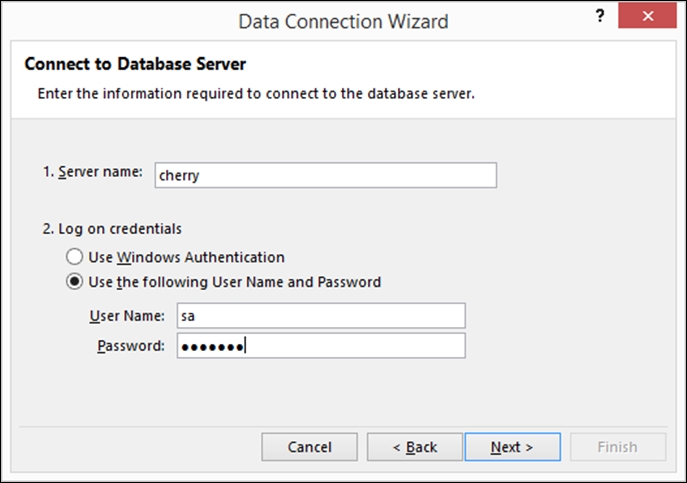Viewport: 687px width, 483px height.
Task: Click the 'Password:' label text
Action: (131, 346)
